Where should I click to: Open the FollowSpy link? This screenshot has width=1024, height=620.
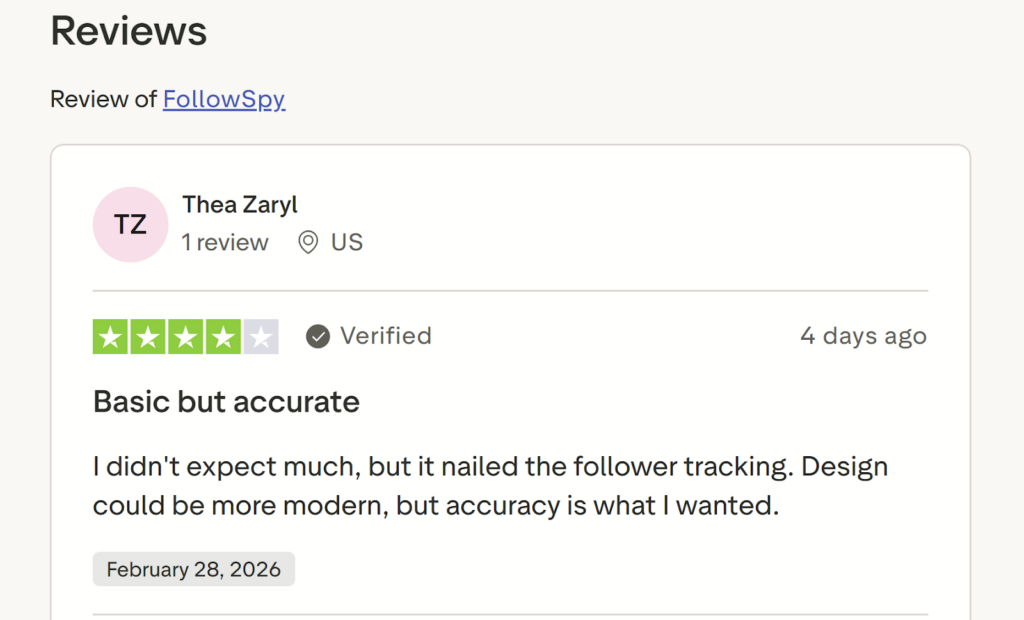[223, 99]
